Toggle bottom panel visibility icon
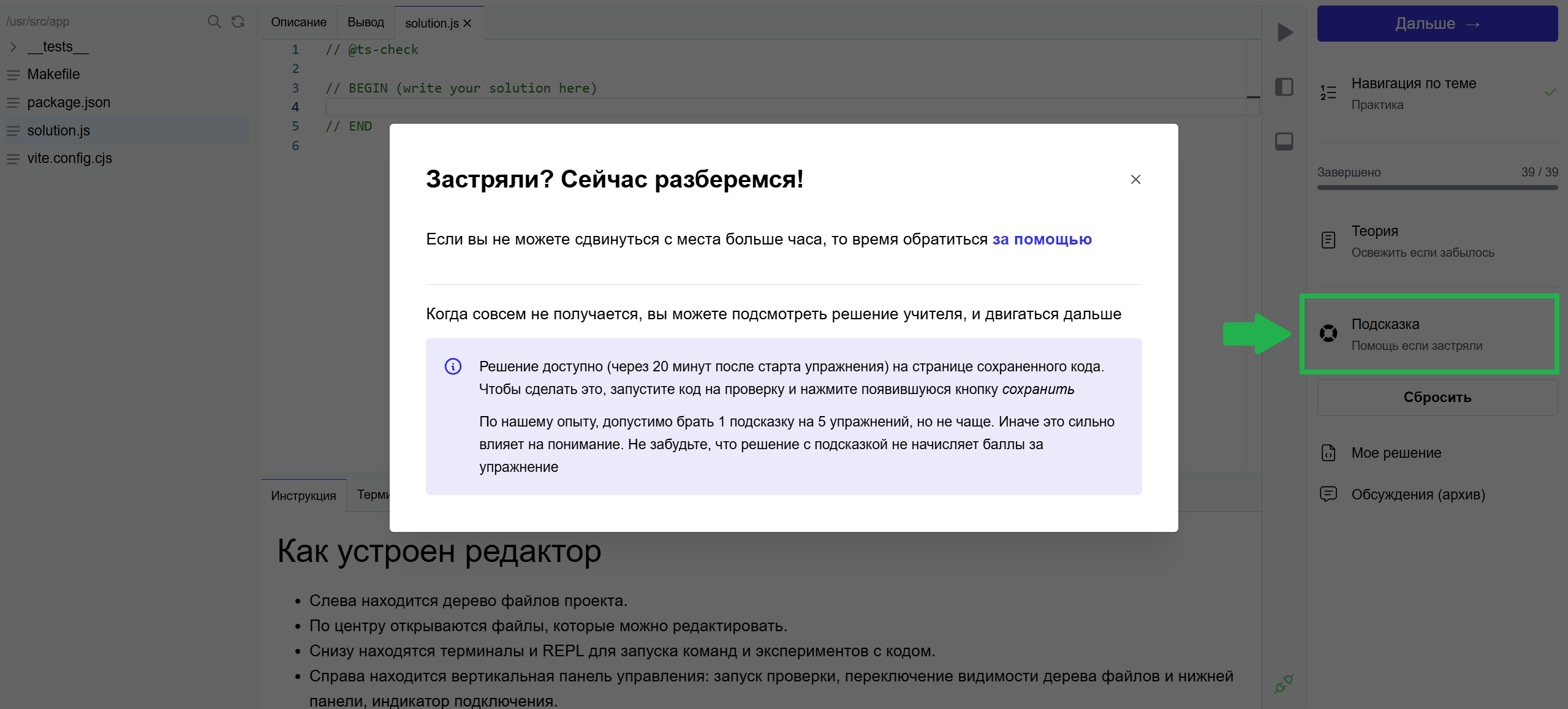 pos(1284,142)
